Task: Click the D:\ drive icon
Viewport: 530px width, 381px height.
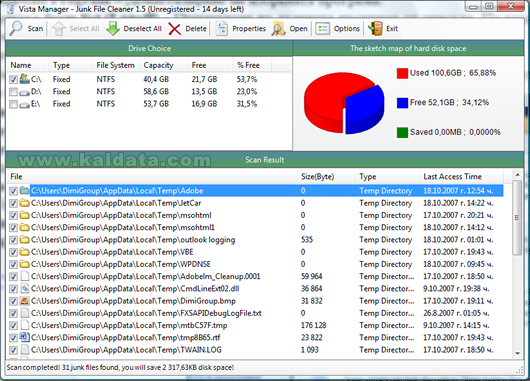Action: 25,92
